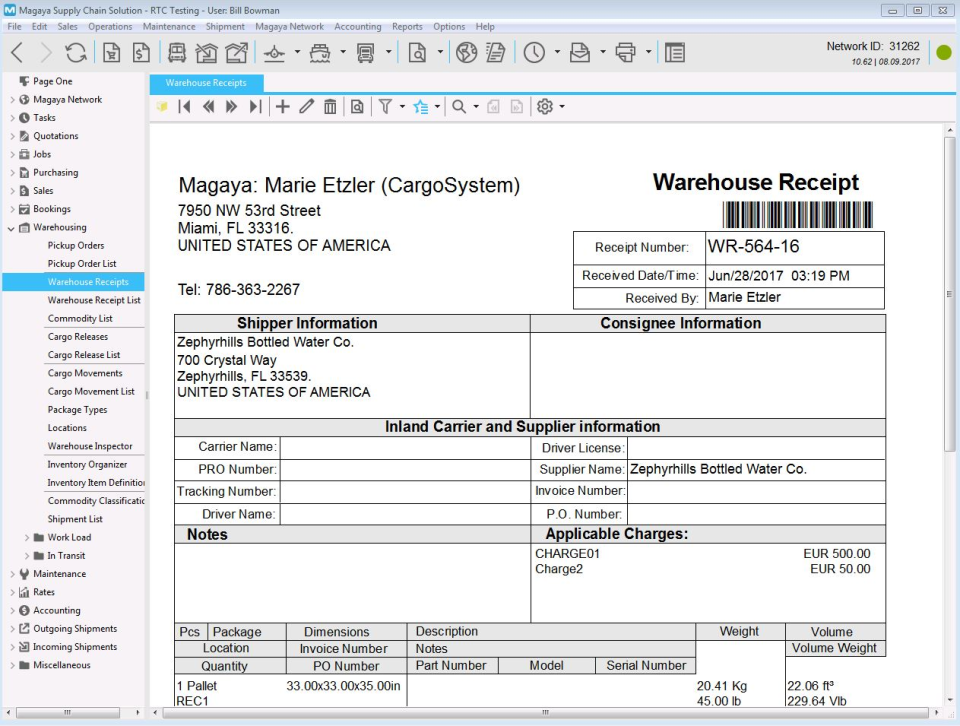Open the Shipment menu
The width and height of the screenshot is (960, 726).
point(225,27)
